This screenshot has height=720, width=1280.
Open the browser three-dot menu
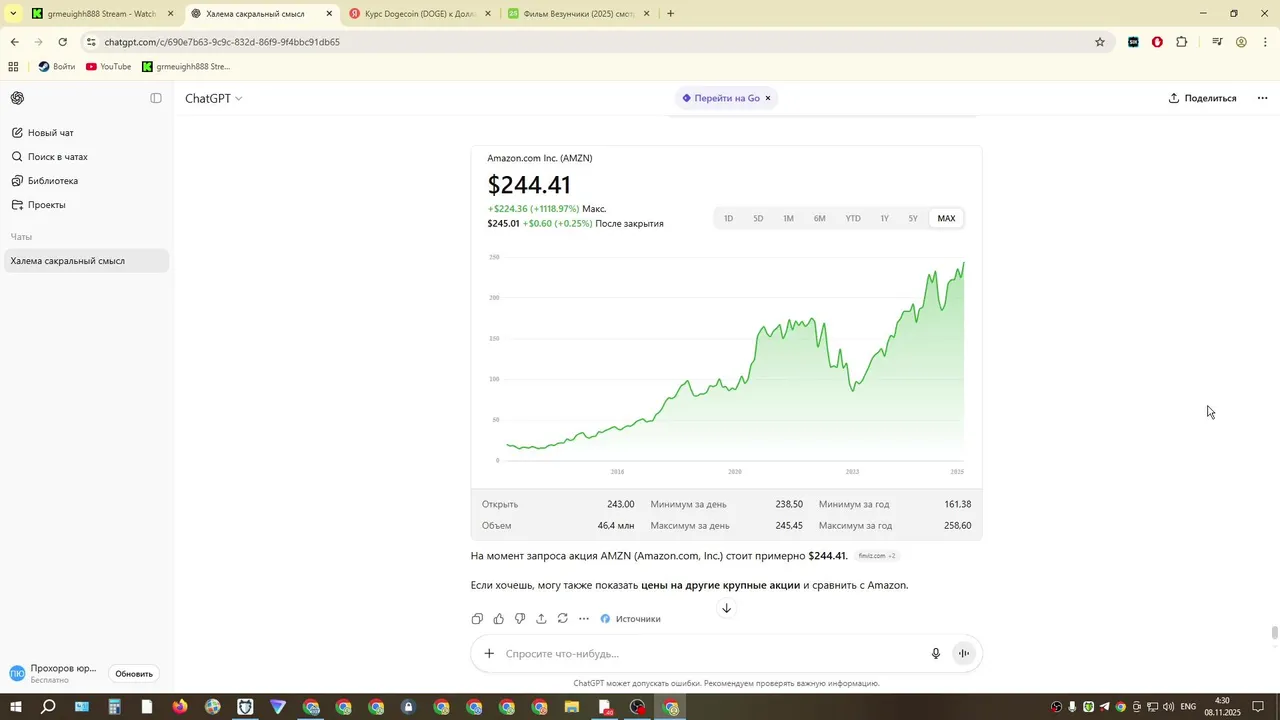(1266, 42)
